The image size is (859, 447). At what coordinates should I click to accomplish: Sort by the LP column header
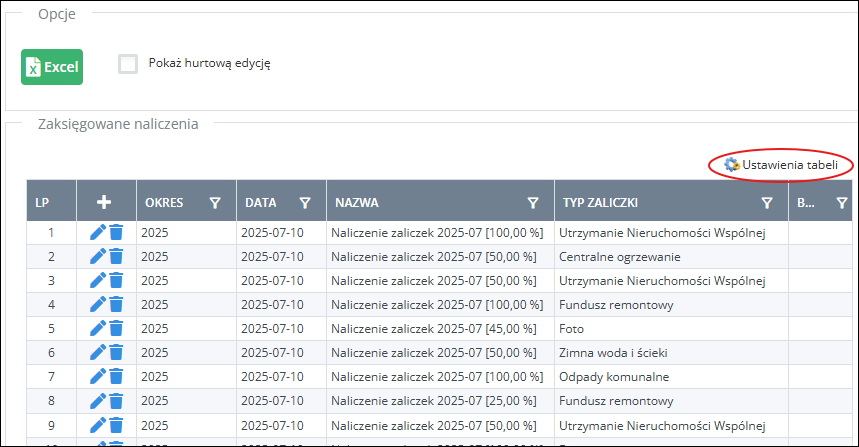tap(42, 202)
